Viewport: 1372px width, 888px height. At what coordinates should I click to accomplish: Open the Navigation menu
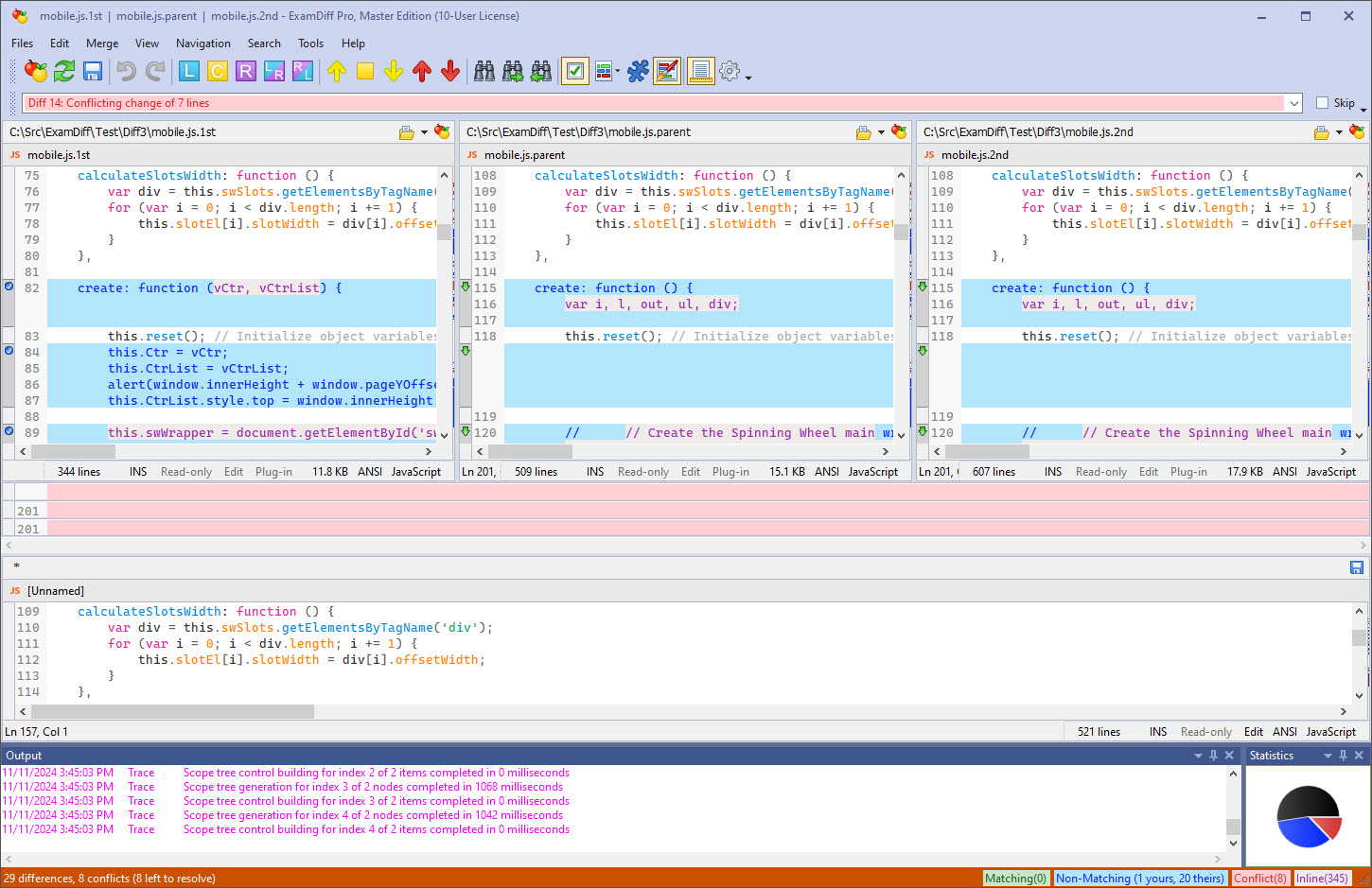point(202,44)
